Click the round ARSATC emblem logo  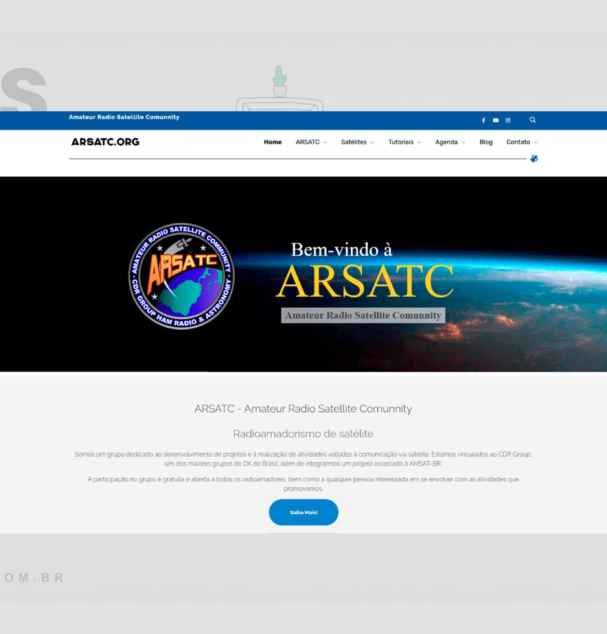182,272
